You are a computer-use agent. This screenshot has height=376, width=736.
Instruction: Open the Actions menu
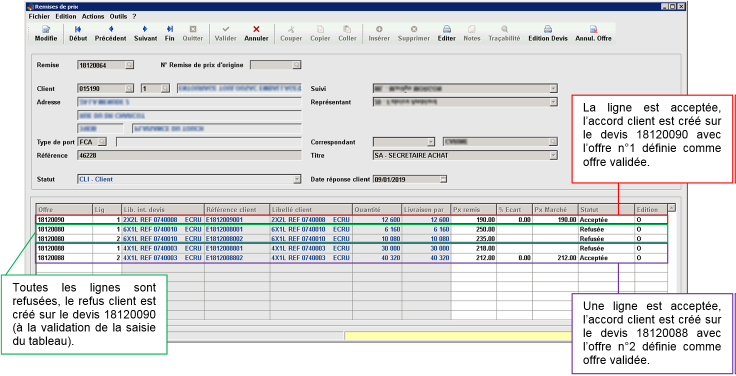tap(93, 16)
